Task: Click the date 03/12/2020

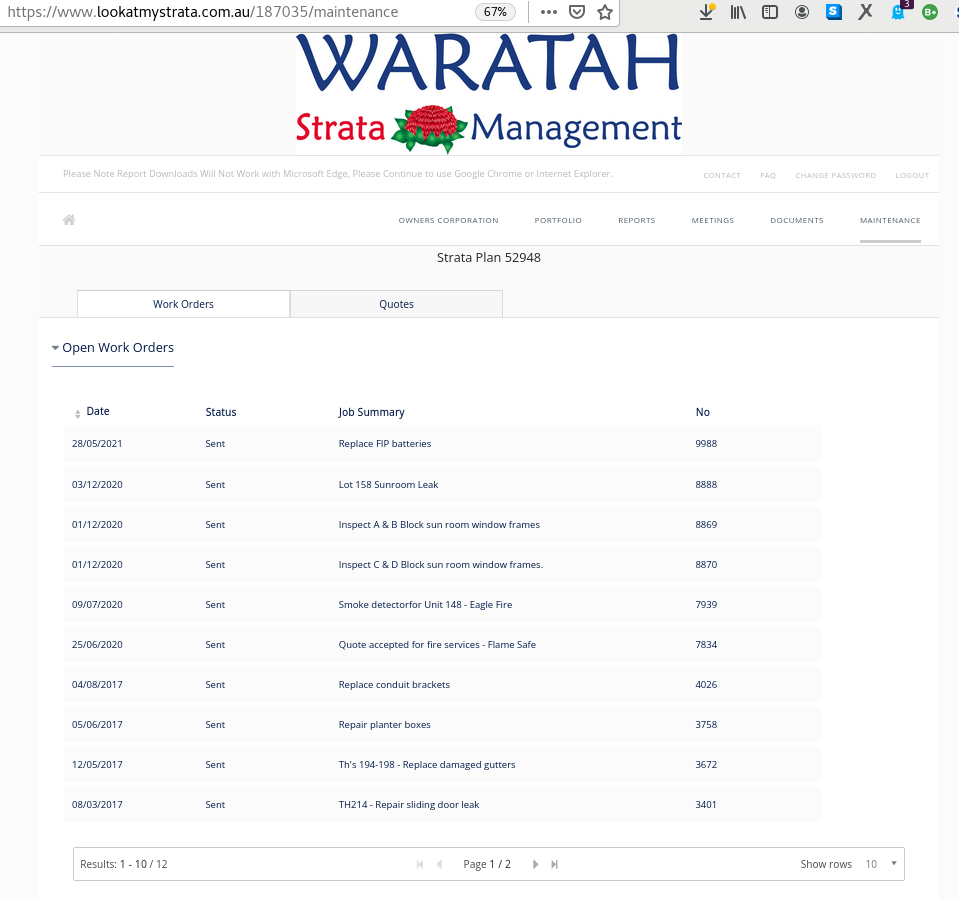Action: pos(97,485)
